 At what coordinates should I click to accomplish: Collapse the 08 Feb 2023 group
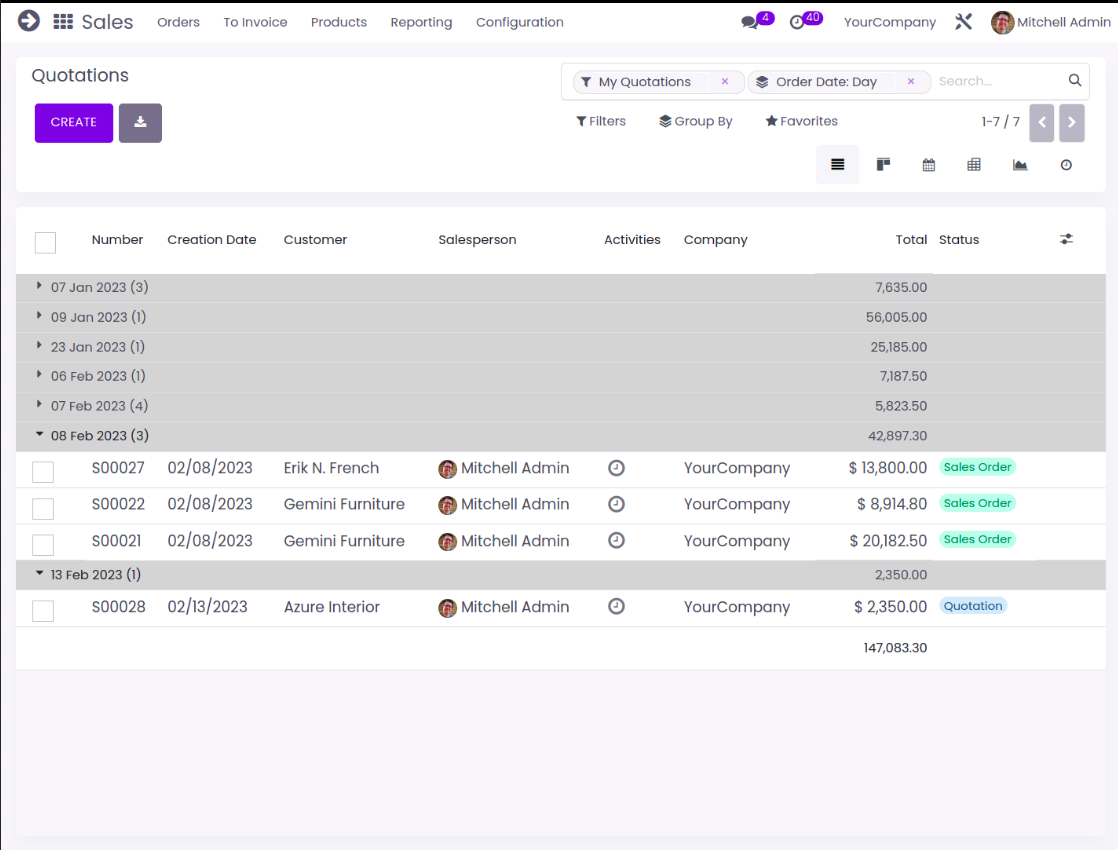click(x=90, y=436)
